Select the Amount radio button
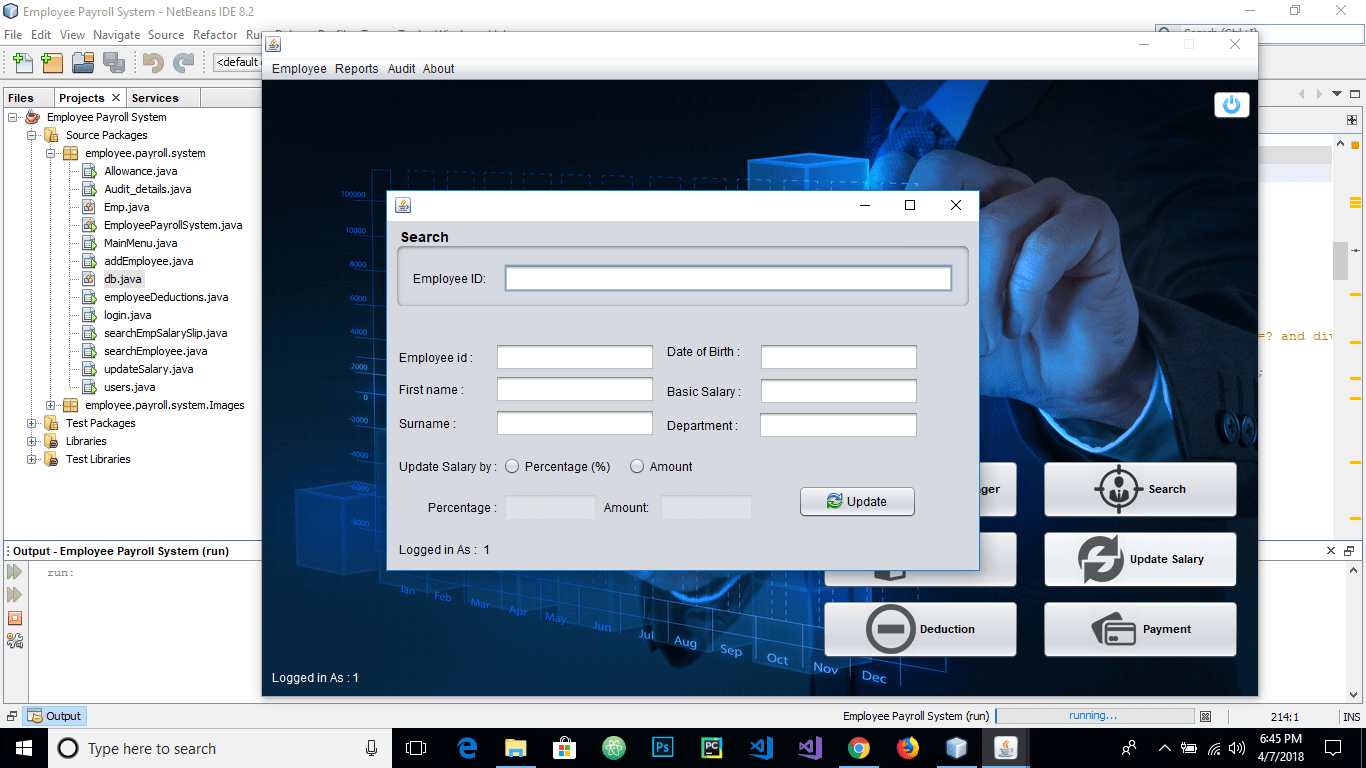This screenshot has width=1366, height=768. click(637, 466)
